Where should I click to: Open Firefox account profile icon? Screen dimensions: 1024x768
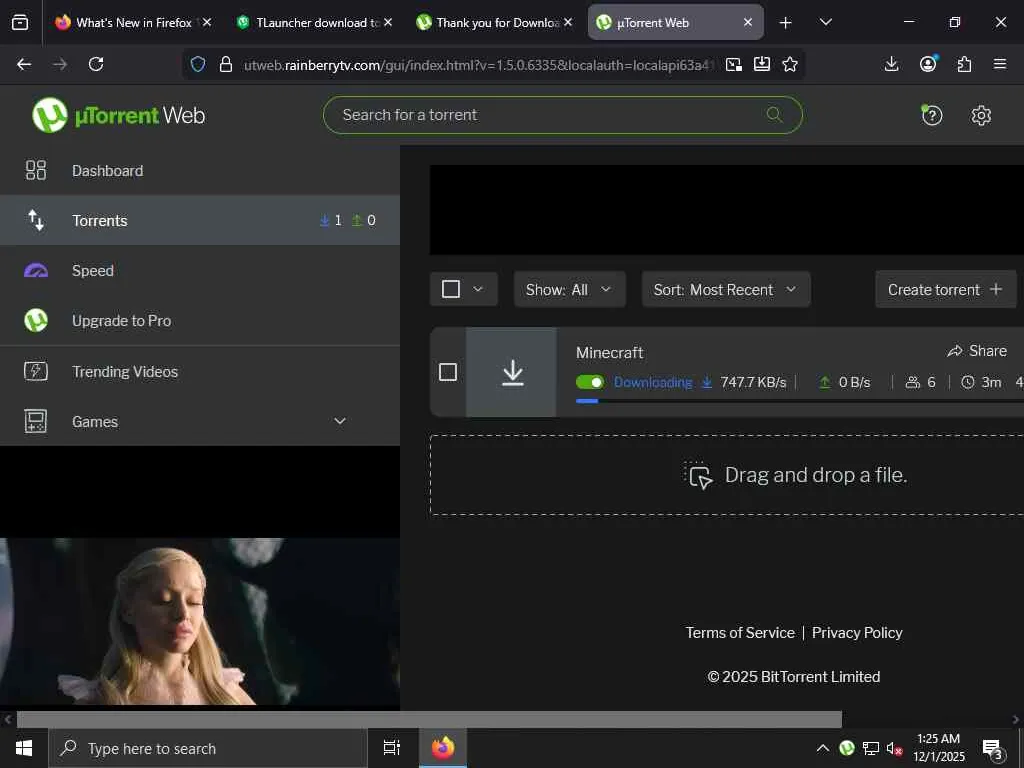(927, 64)
